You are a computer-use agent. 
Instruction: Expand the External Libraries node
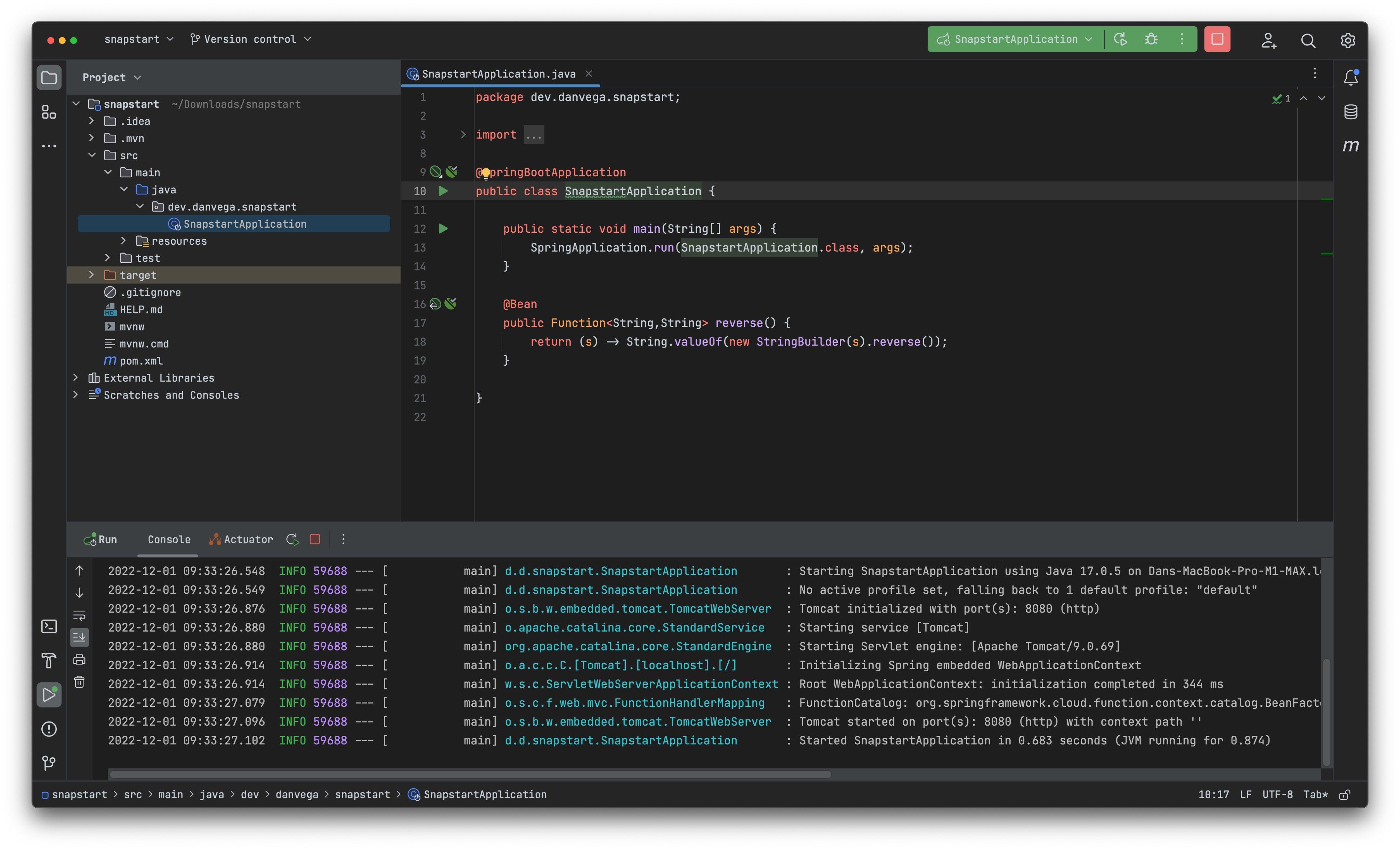76,377
